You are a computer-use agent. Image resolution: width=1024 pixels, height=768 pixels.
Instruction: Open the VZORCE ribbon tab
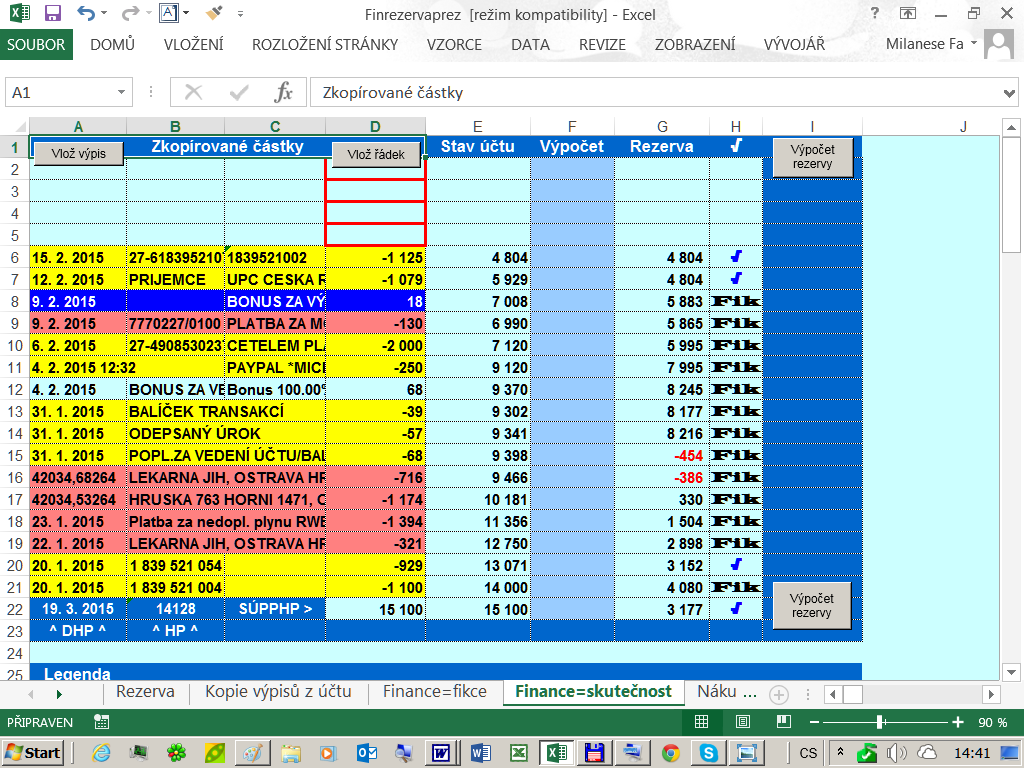click(x=454, y=45)
